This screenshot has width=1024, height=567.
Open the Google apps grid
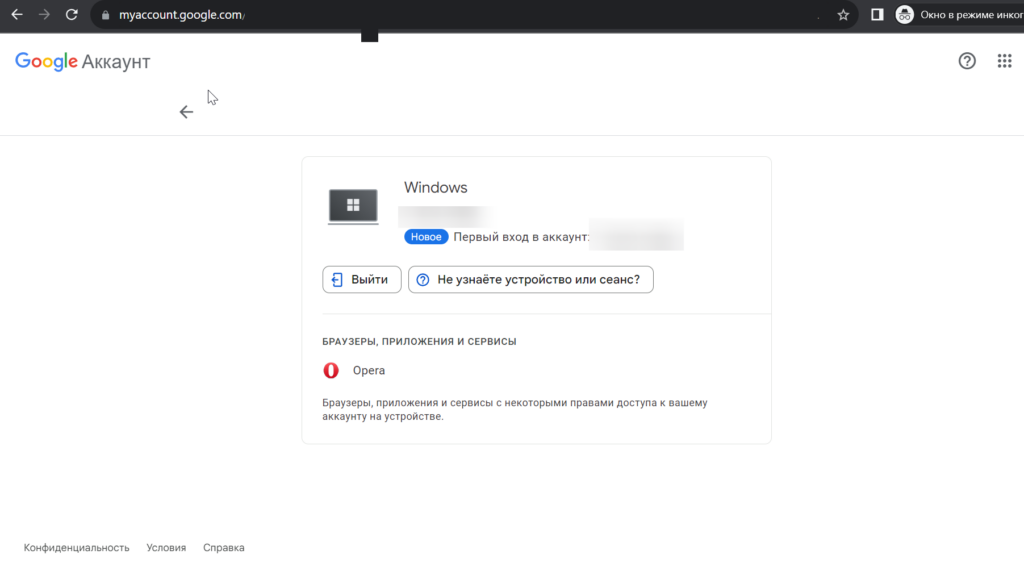(x=1004, y=61)
